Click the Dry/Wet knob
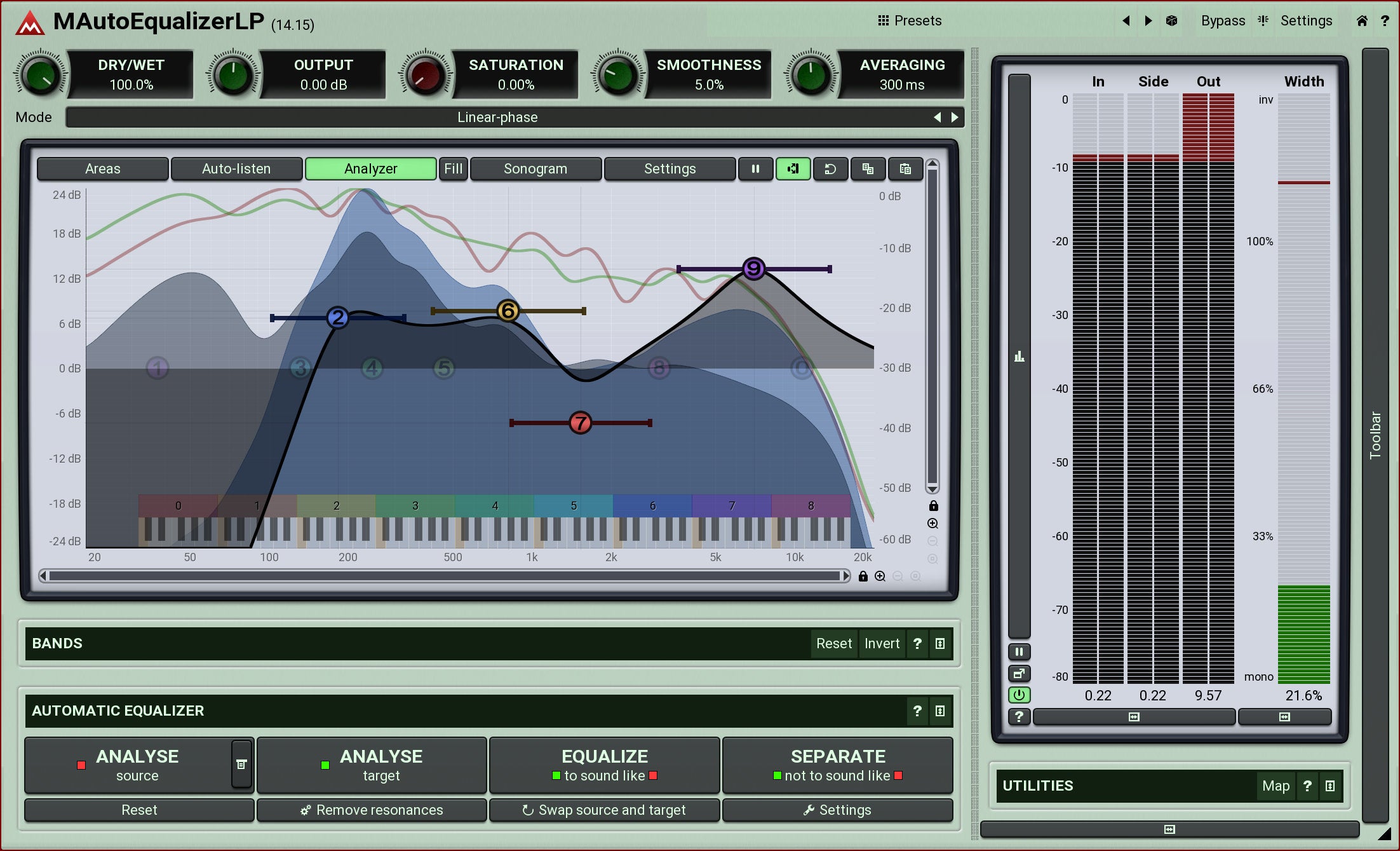 click(x=41, y=75)
